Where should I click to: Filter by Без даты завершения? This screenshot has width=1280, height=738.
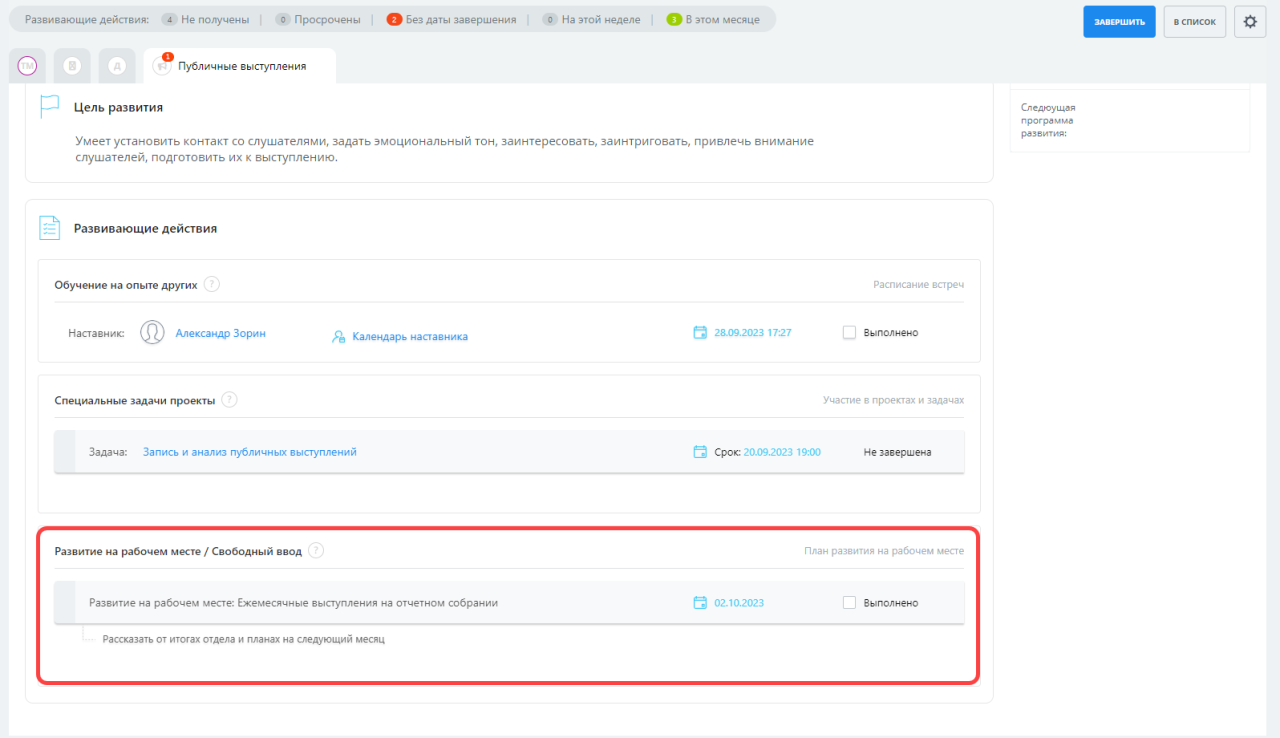451,19
